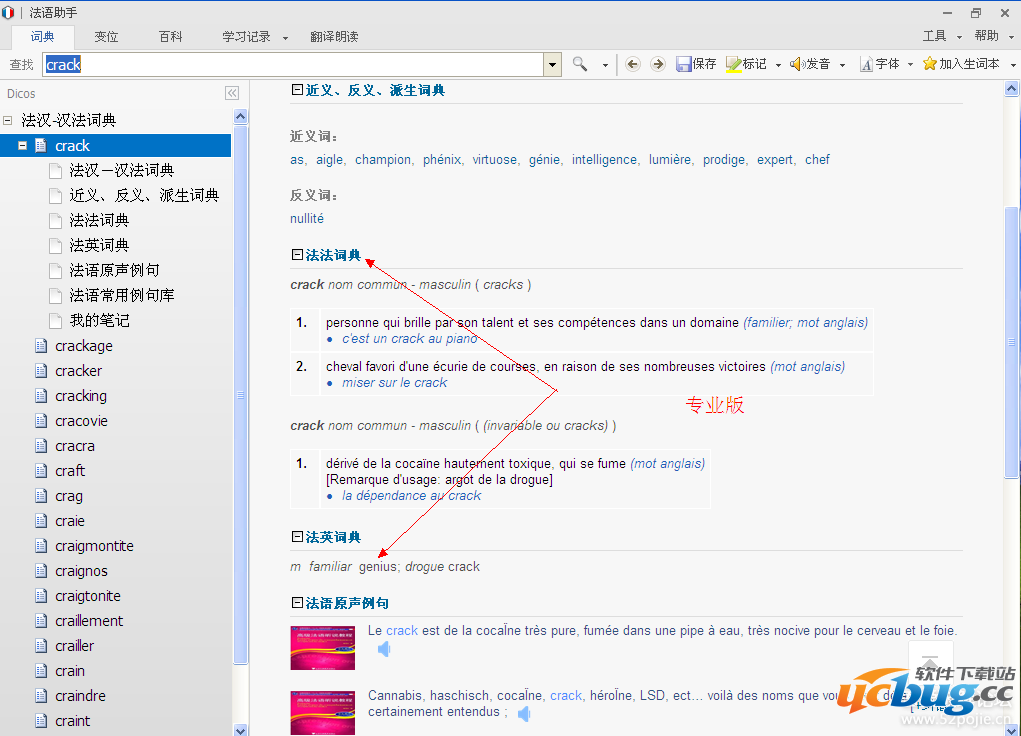Screen dimensions: 1021x736
Task: Open the 学习记录 dropdown menu
Action: coord(285,37)
